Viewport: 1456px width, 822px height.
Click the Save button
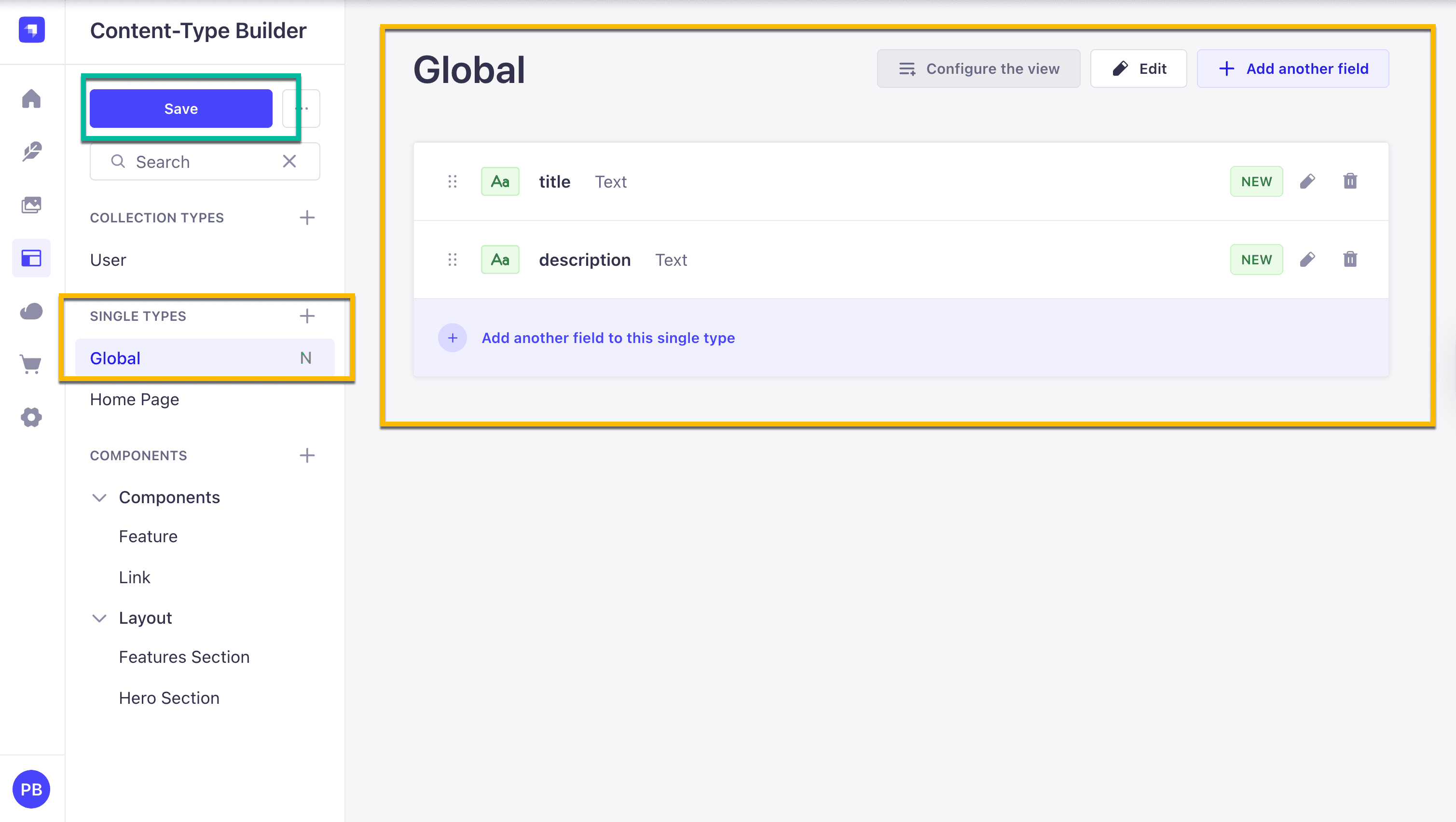(x=181, y=109)
